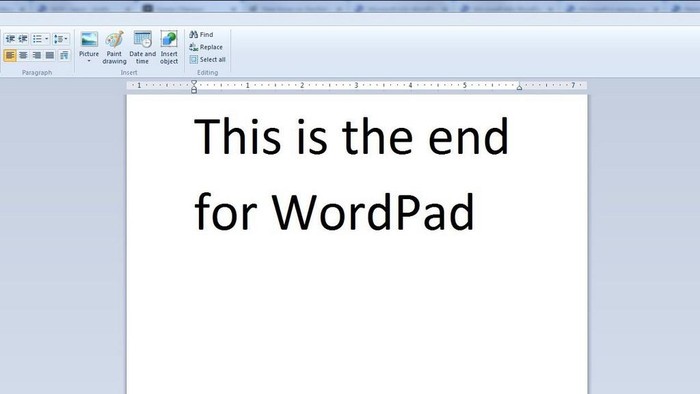Click the right indent marker on ruler
Image resolution: width=700 pixels, height=394 pixels.
pos(519,87)
